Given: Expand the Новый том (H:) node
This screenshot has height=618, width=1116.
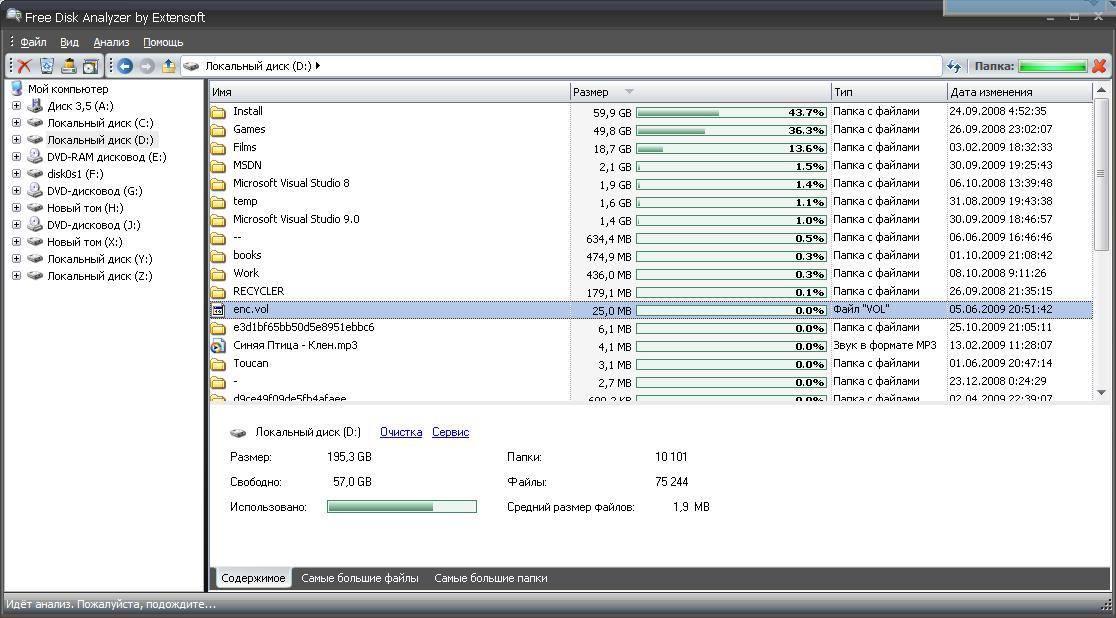Looking at the screenshot, I should [x=16, y=208].
